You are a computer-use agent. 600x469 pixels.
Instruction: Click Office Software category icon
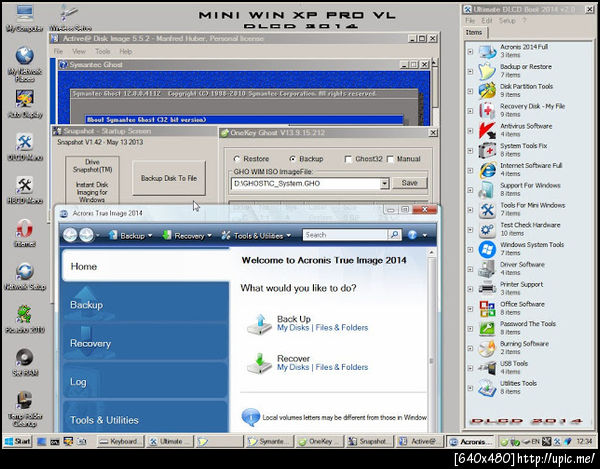487,308
